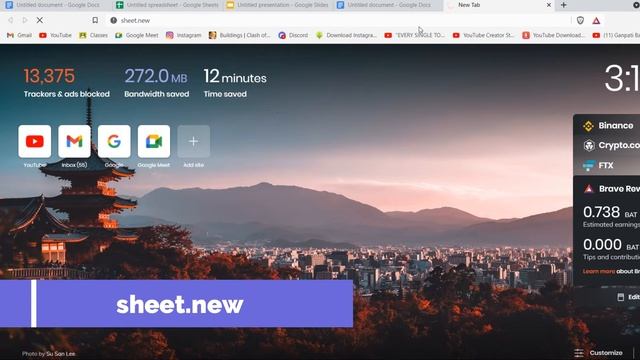The height and width of the screenshot is (360, 640).
Task: Click the 0.000 BAT tips value
Action: tap(611, 244)
